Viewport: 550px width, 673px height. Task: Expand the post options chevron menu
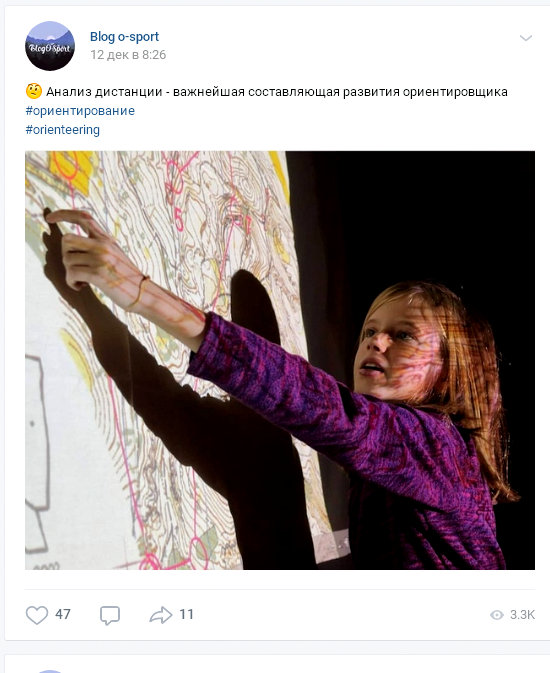(526, 38)
